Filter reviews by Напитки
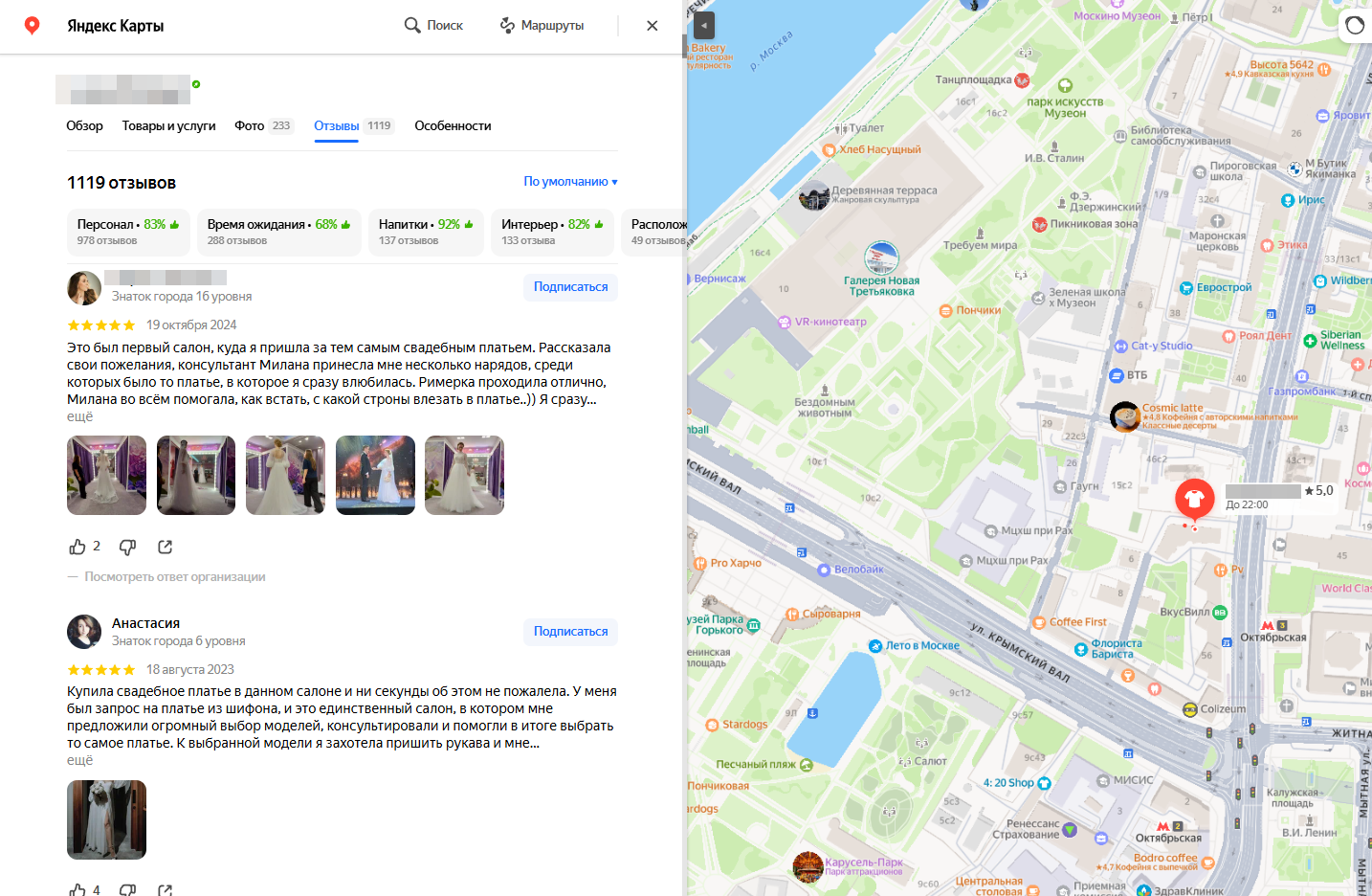Screen dimensions: 1372x896 click(426, 233)
